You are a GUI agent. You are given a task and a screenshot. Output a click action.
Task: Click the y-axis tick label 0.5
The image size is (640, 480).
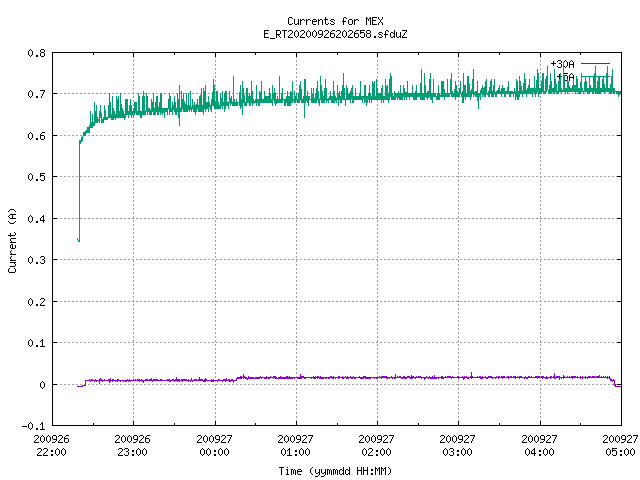36,177
